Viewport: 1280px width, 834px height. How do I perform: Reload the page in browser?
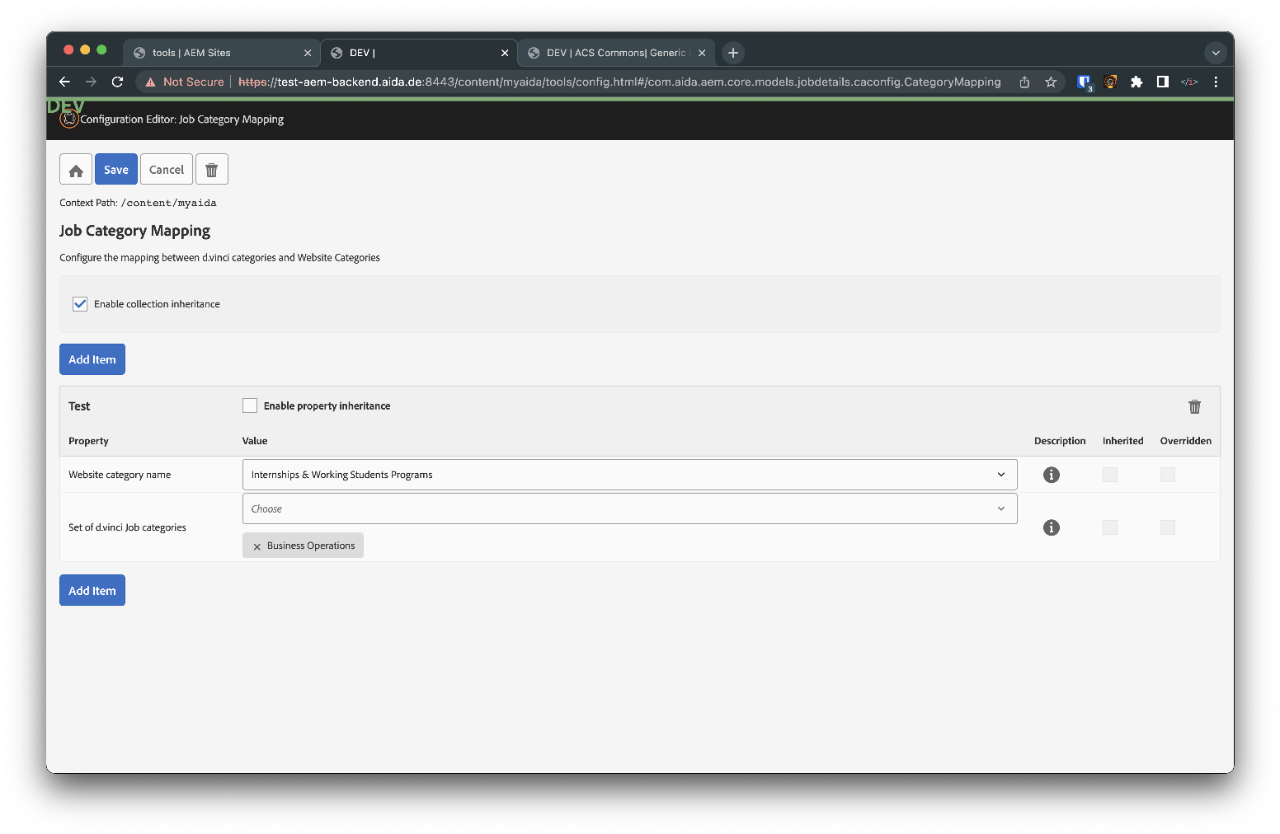[x=117, y=82]
